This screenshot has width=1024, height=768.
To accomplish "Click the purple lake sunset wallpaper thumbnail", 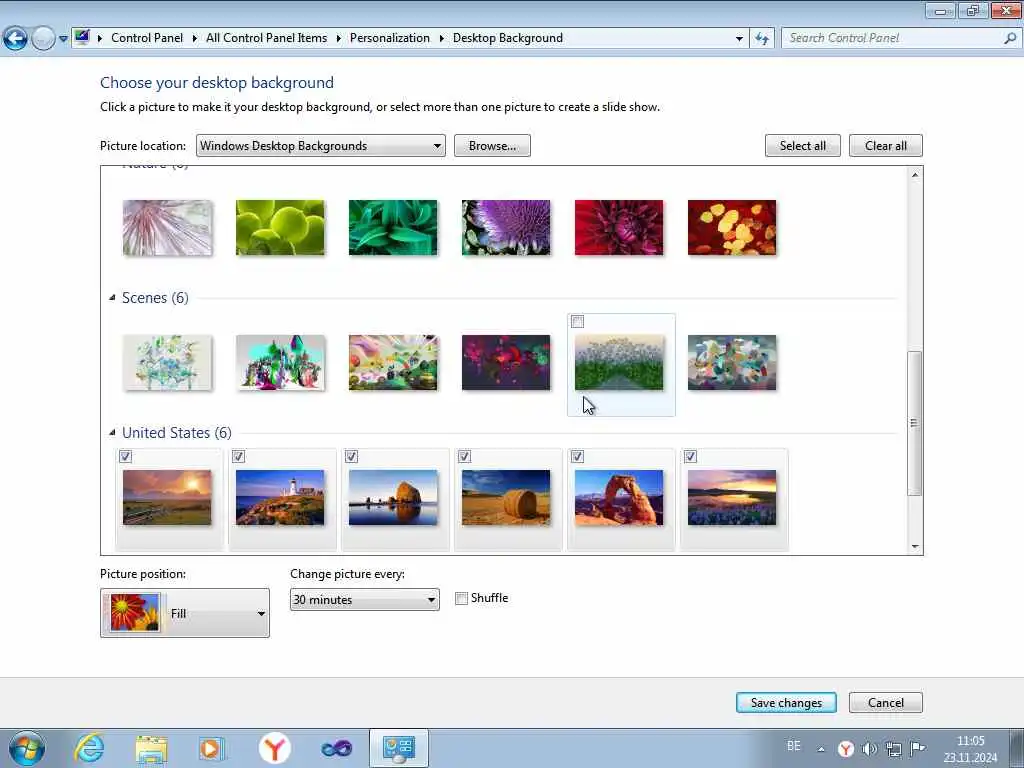I will coord(732,498).
